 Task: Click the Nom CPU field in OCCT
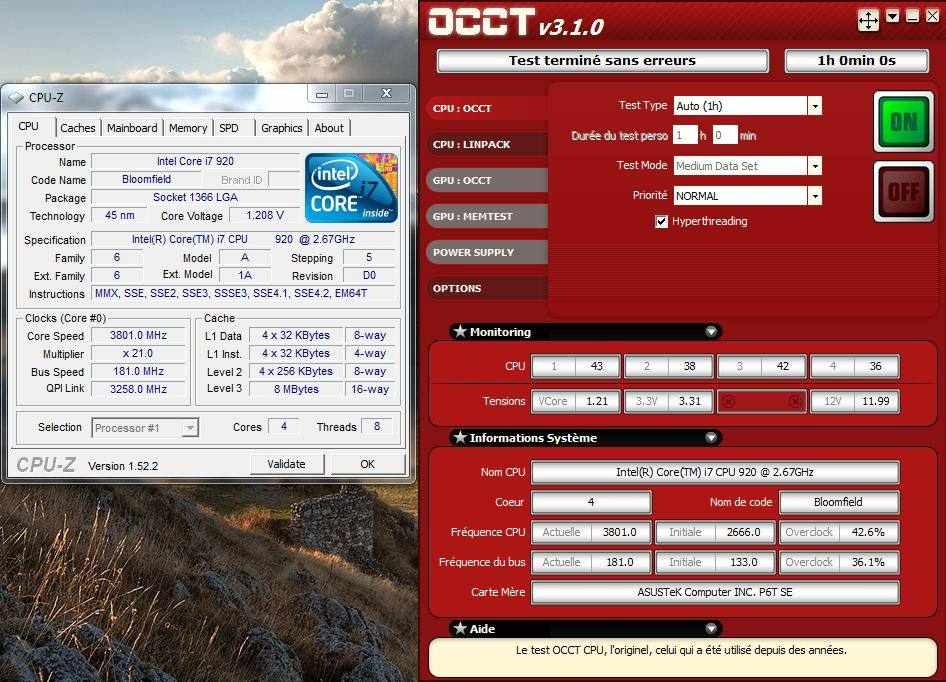point(714,472)
